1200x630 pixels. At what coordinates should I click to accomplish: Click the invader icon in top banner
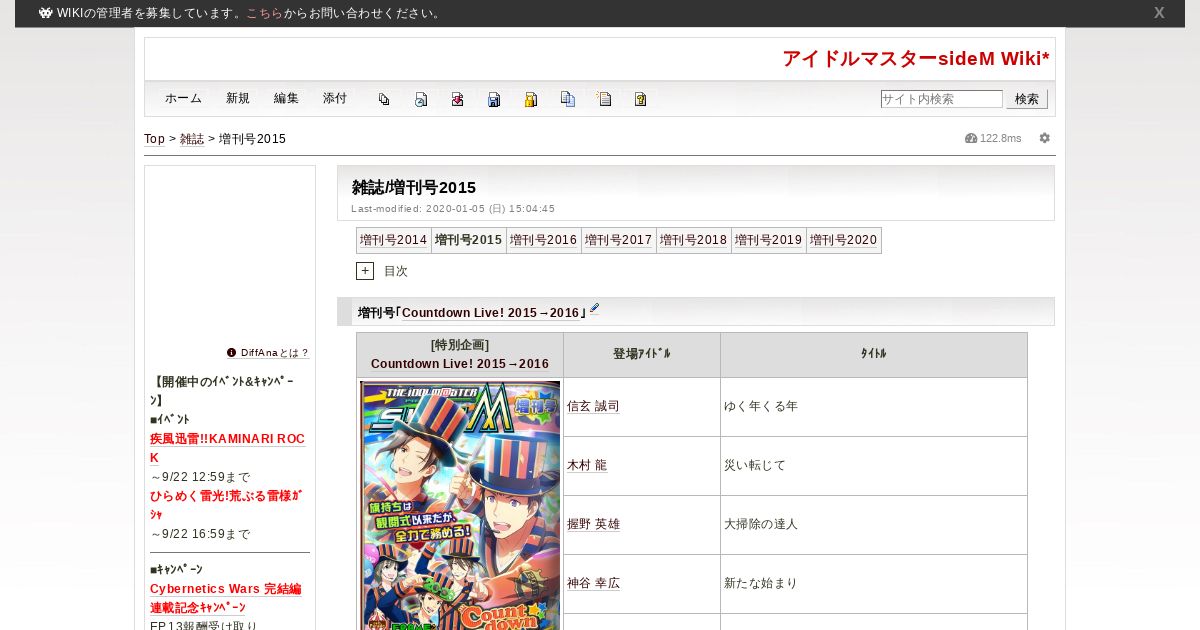click(x=46, y=13)
